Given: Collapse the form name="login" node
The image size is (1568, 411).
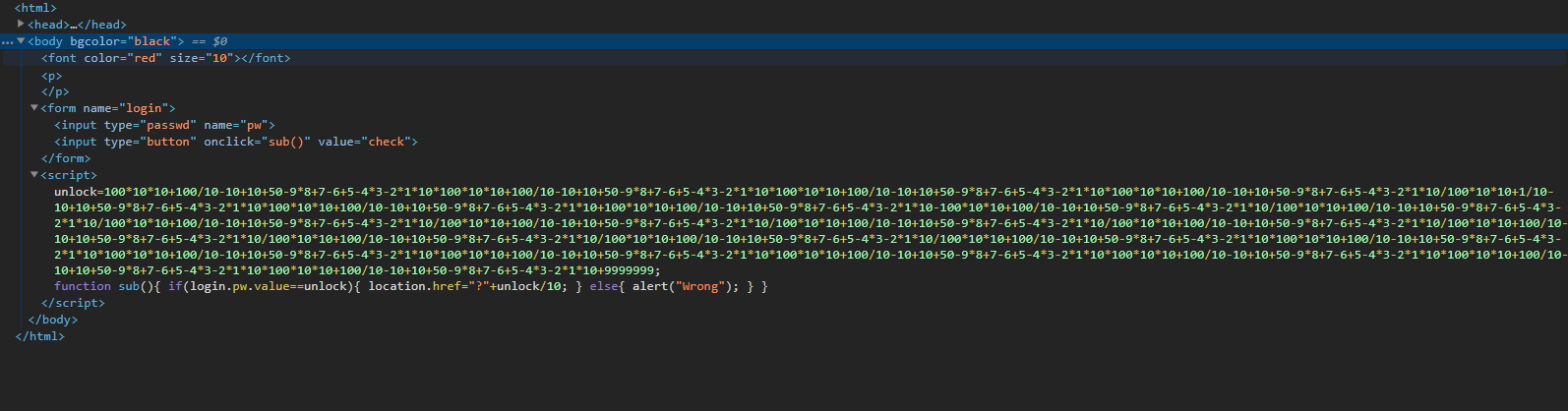Looking at the screenshot, I should click(x=34, y=108).
